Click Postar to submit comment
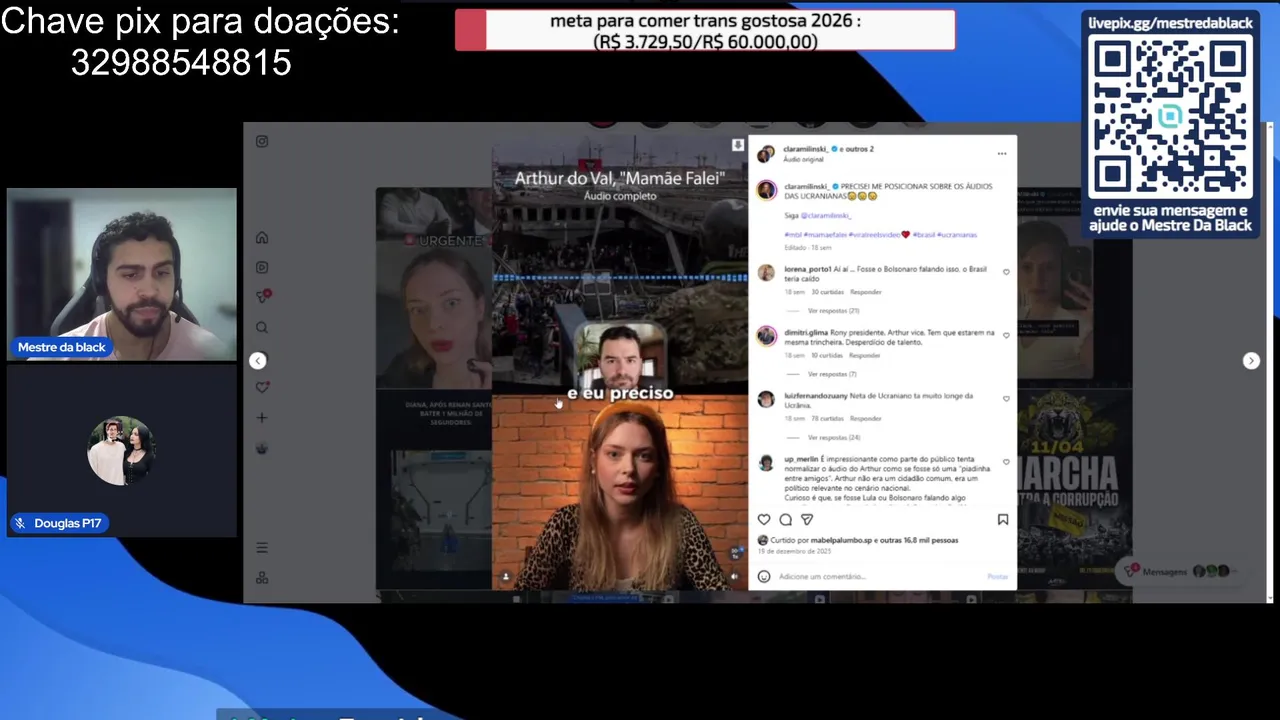This screenshot has width=1280, height=720. click(x=998, y=577)
